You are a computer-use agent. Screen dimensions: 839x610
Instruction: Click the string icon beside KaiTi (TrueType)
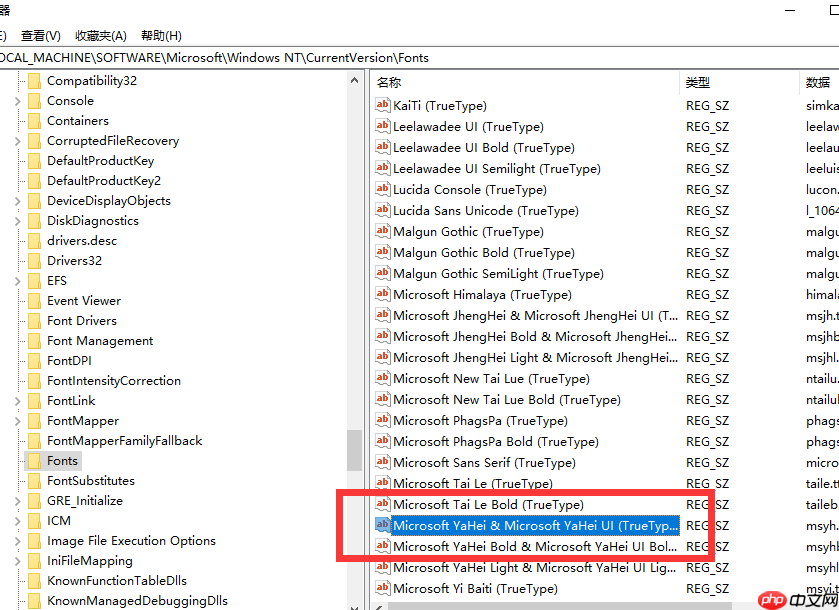click(x=382, y=105)
